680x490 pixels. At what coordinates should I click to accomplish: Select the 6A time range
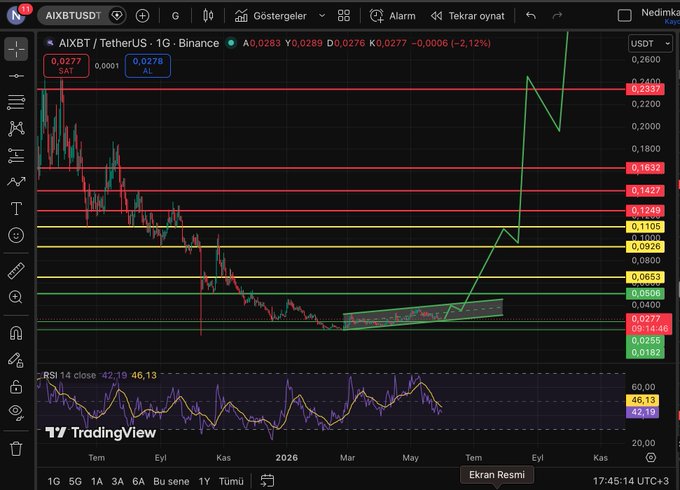click(x=138, y=481)
